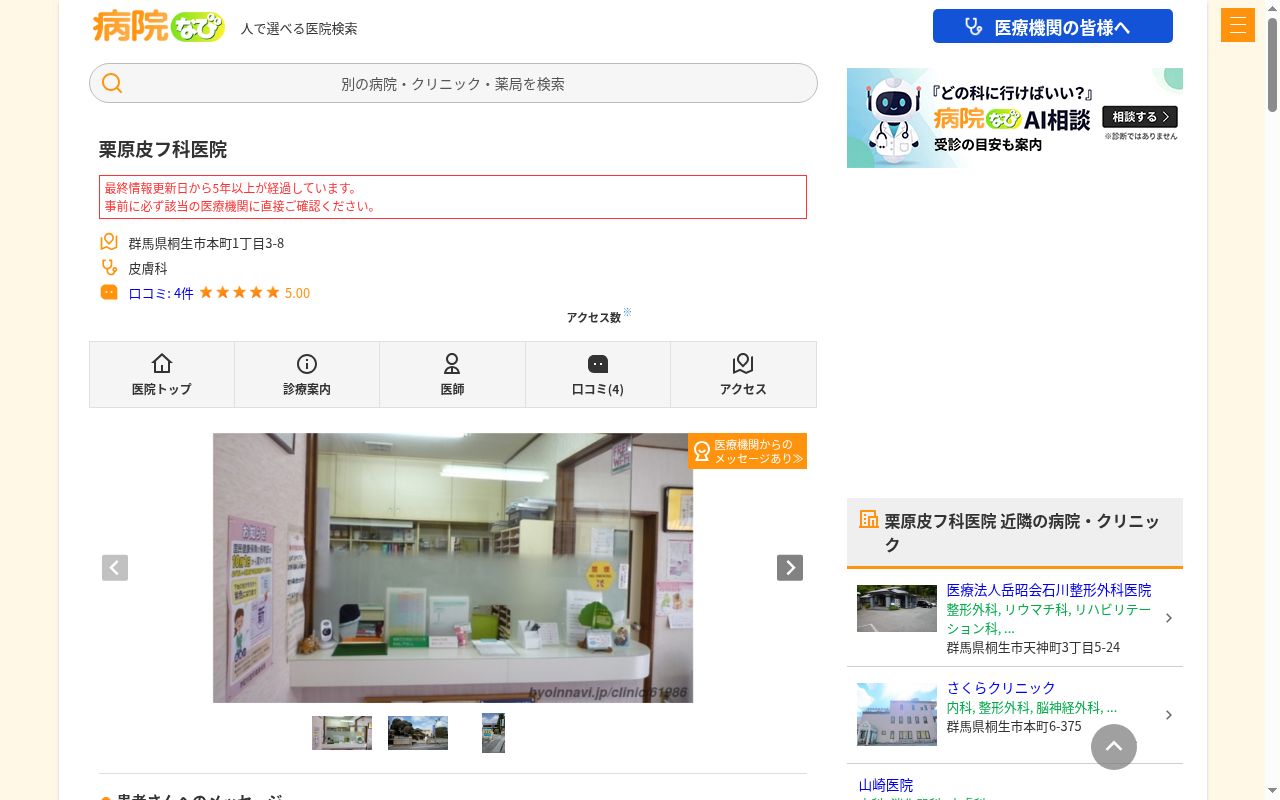Click the five-star rating 5.00
Screen dimensions: 1280x800
(x=254, y=293)
